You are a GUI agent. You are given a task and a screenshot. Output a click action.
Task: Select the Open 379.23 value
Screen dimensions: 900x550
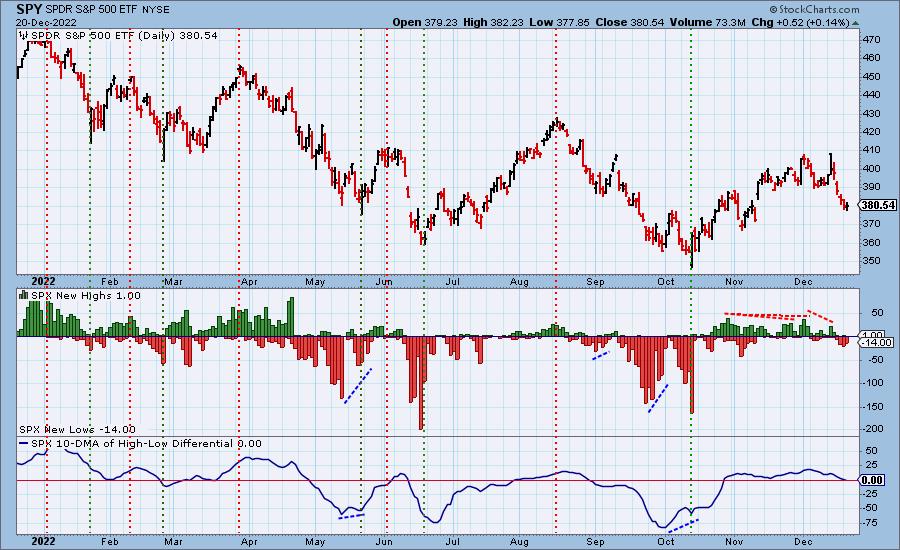tap(425, 22)
